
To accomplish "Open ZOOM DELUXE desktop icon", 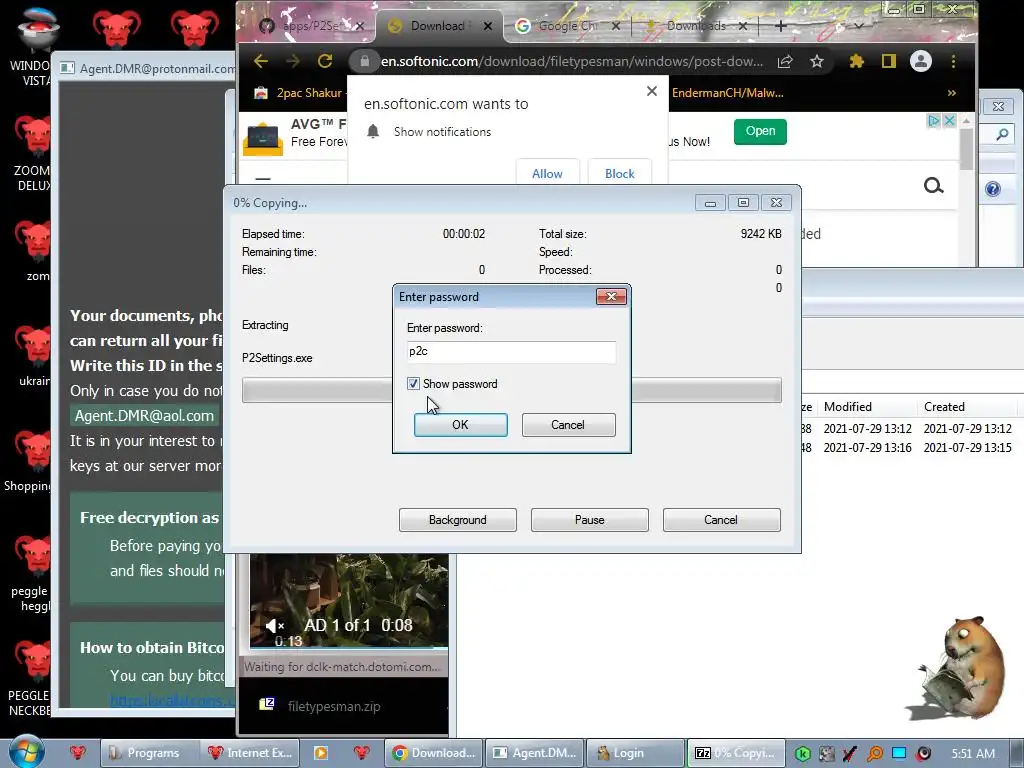I will coord(33,153).
